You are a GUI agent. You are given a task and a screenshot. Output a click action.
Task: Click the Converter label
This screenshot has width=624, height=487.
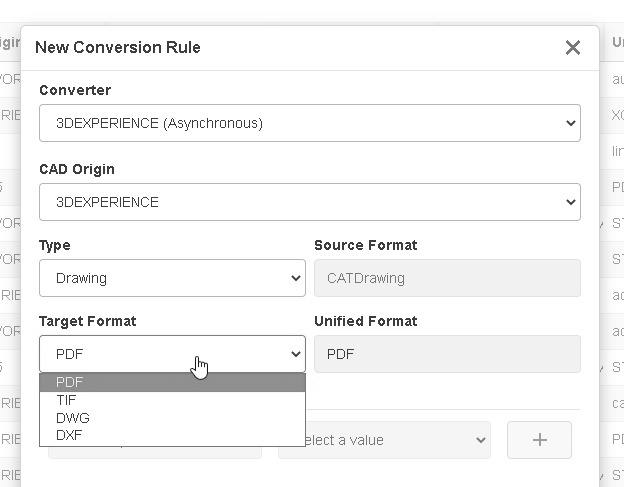pyautogui.click(x=75, y=90)
